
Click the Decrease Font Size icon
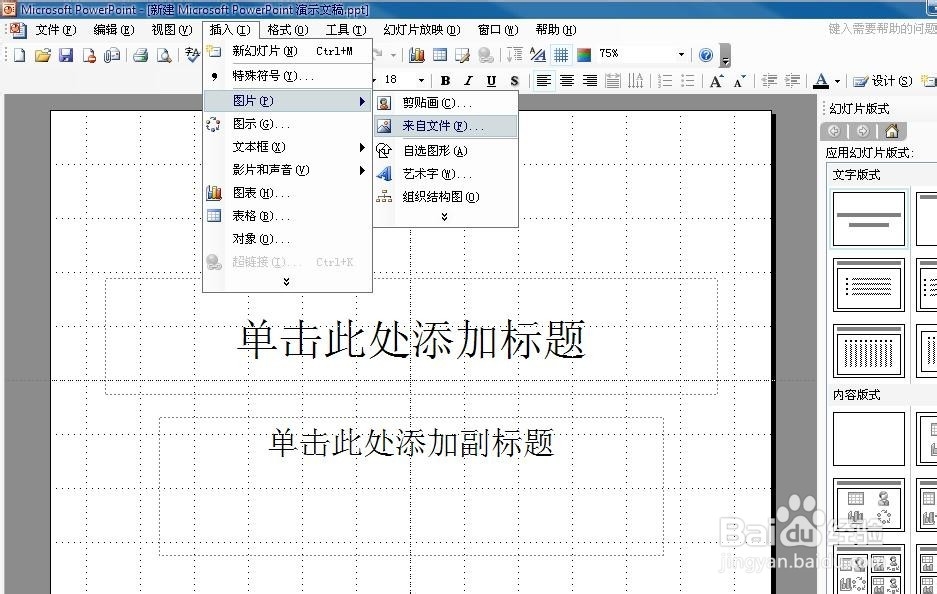tap(740, 81)
